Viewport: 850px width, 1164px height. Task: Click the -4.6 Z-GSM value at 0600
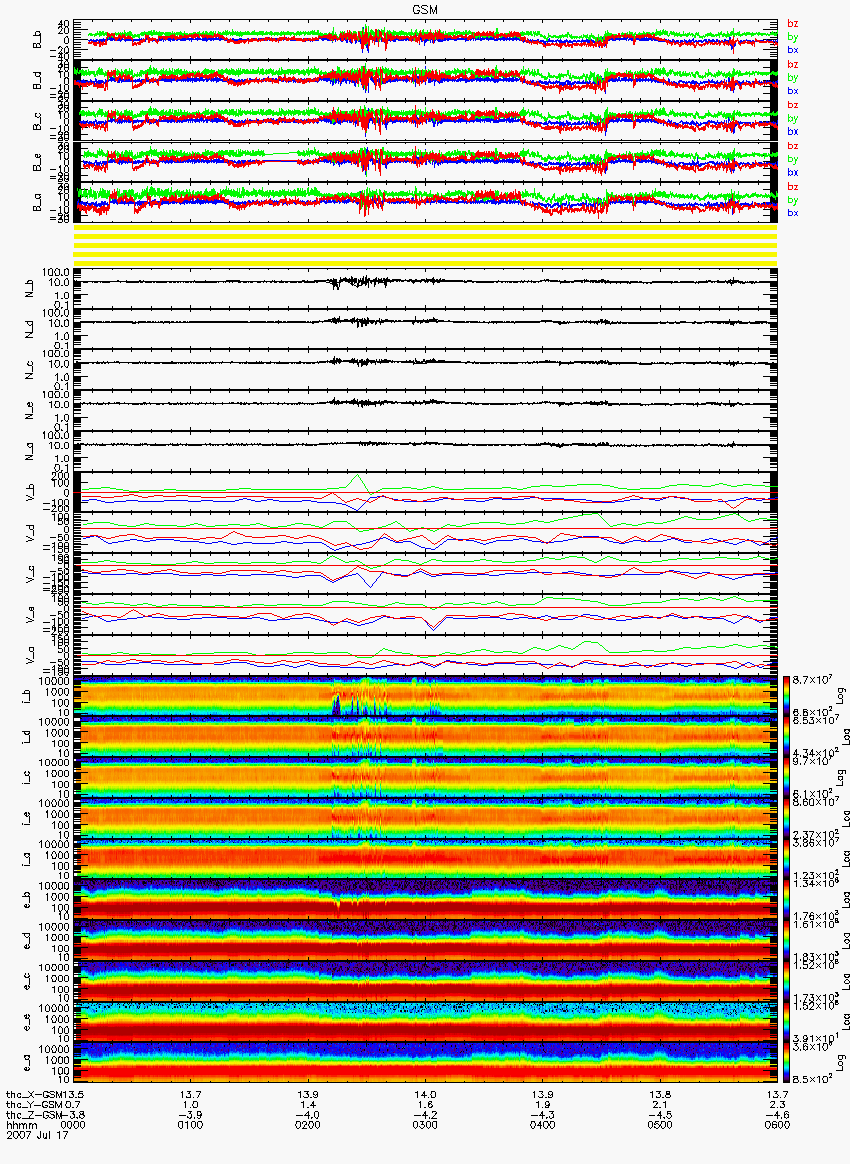point(777,1115)
